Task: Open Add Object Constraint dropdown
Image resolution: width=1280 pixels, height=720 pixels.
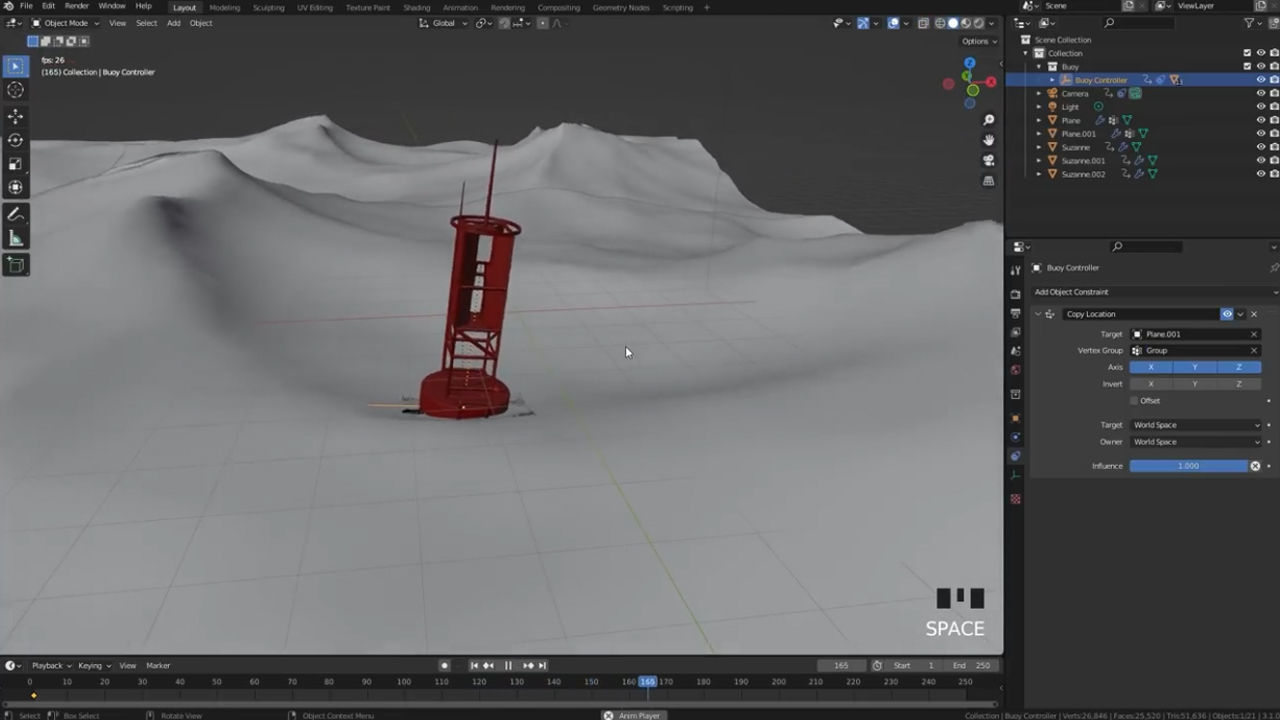Action: [1155, 292]
